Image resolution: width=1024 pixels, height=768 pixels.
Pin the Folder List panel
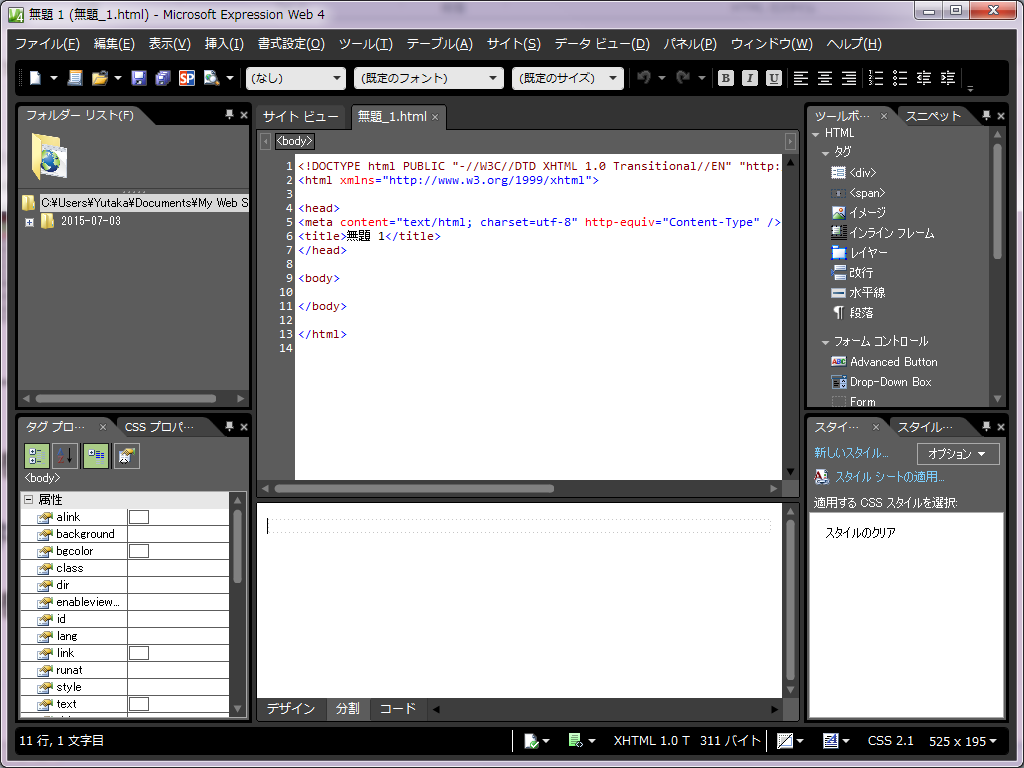[x=229, y=115]
